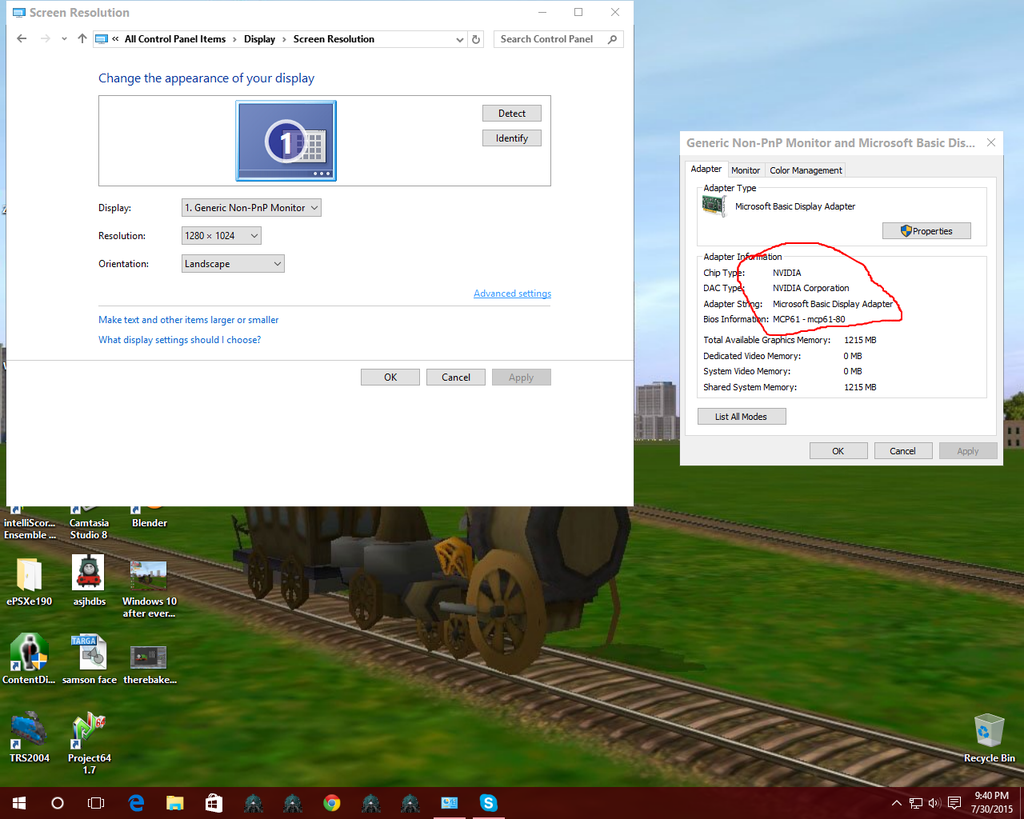Click the All Control Panel Items breadcrumb
The height and width of the screenshot is (819, 1024).
click(x=175, y=39)
